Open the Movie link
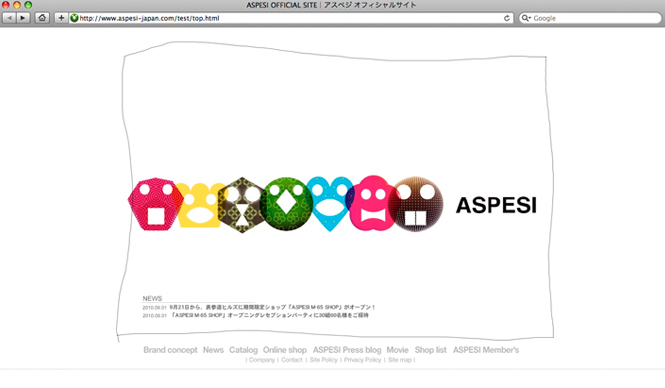This screenshot has width=665, height=388. [397, 350]
